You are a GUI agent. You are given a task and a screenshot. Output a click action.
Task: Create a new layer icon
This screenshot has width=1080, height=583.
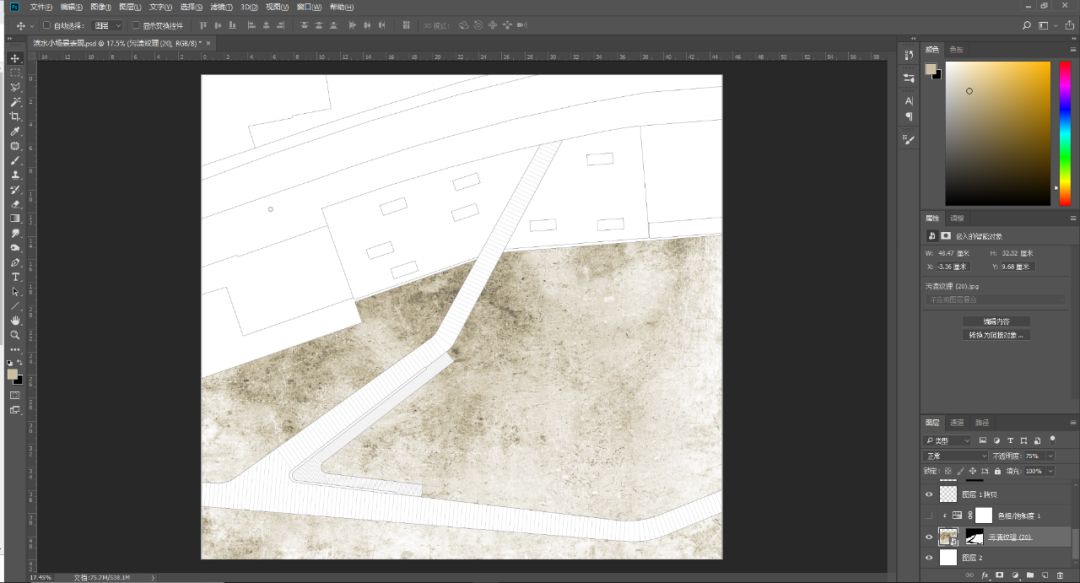[1046, 575]
